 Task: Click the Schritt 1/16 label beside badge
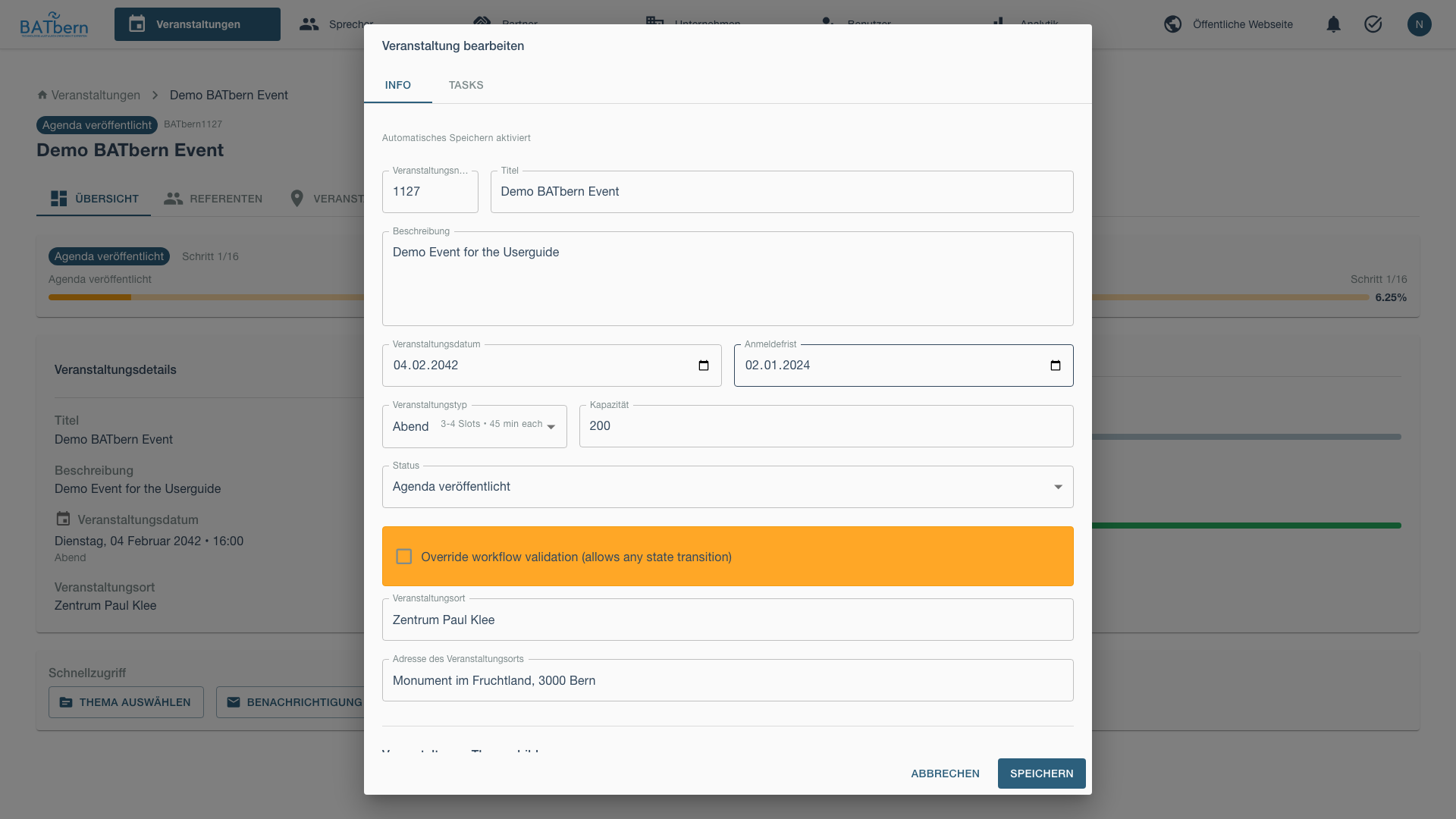[210, 256]
